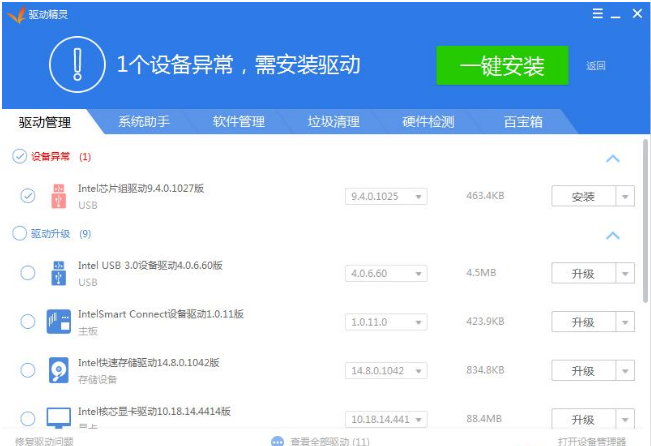Check the Intel USB 3.0设备驱动 checkbox
This screenshot has width=651, height=446.
[27, 273]
